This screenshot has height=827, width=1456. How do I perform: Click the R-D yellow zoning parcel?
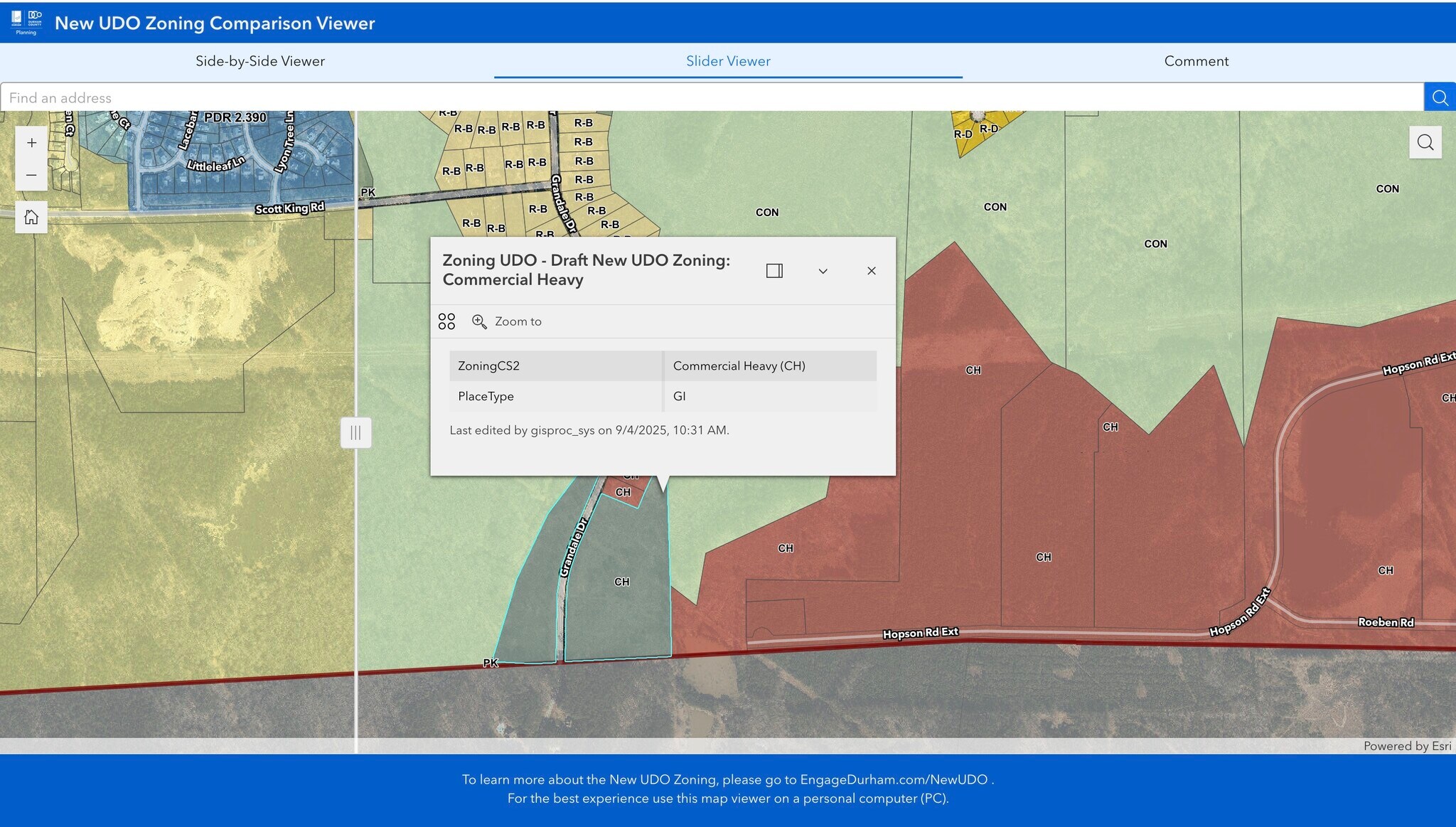975,139
